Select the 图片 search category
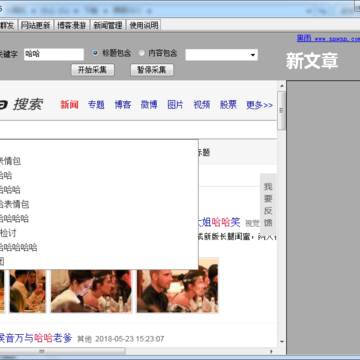This screenshot has width=360, height=360. 175,105
